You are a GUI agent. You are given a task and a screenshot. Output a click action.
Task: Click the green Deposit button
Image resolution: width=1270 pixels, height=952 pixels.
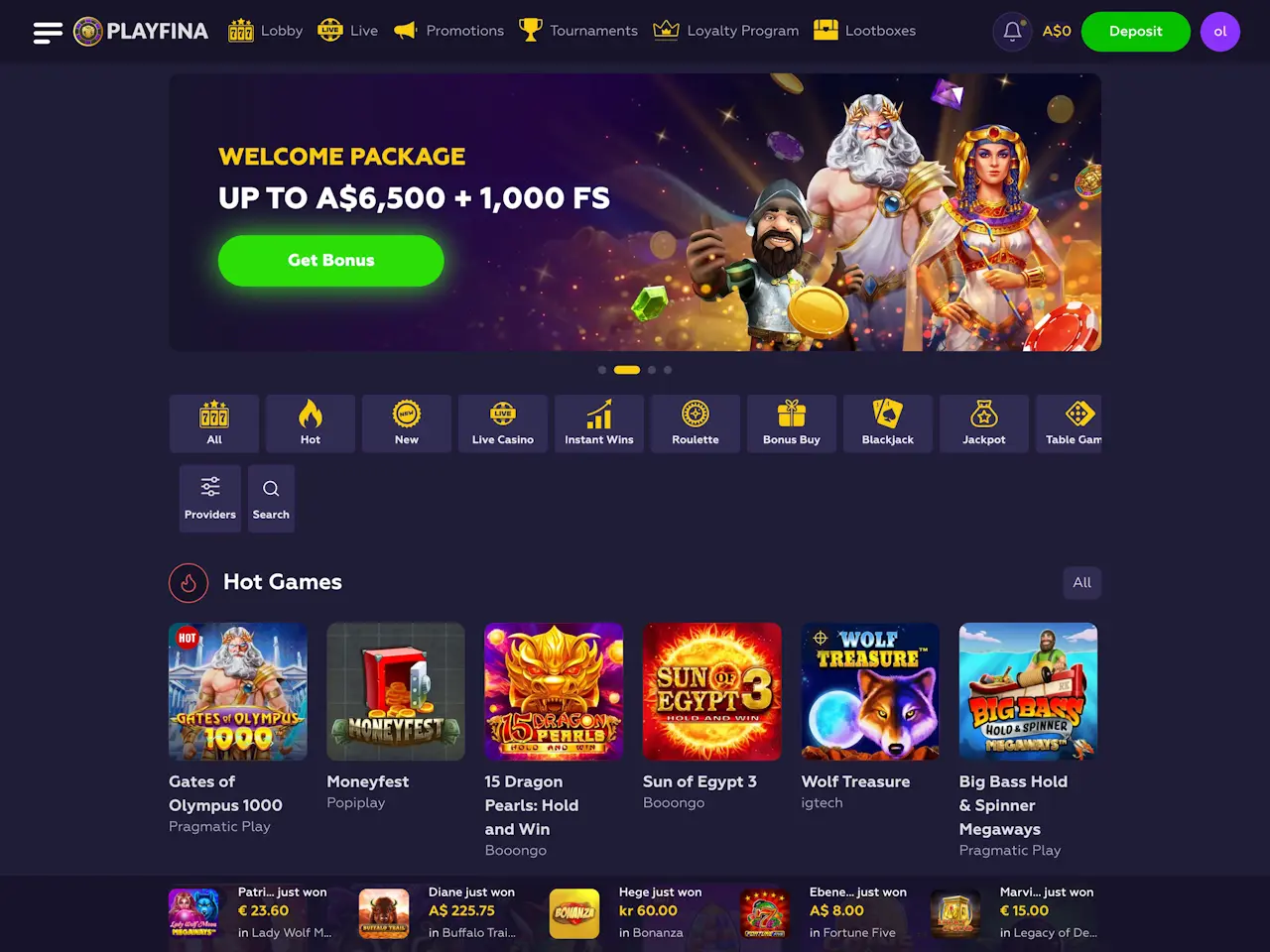1136,32
